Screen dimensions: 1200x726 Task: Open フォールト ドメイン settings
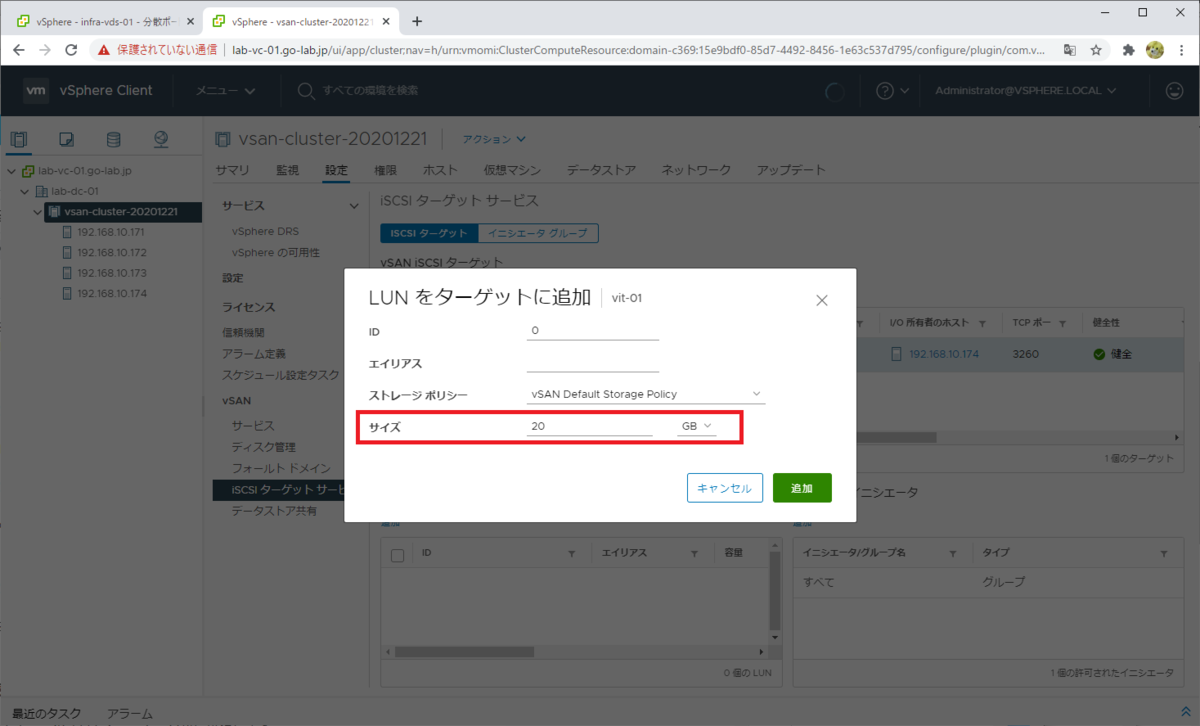click(281, 468)
